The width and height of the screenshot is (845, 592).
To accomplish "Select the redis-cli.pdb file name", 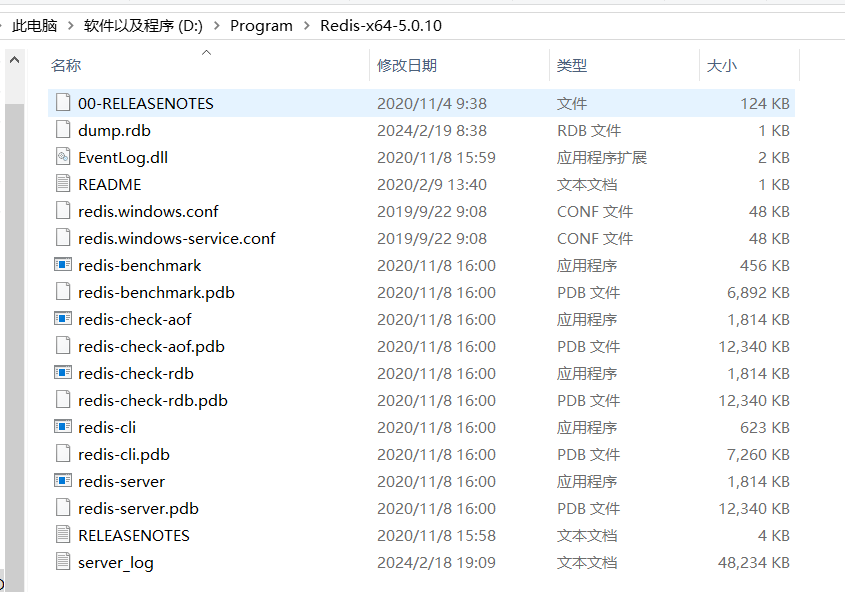I will coord(124,455).
